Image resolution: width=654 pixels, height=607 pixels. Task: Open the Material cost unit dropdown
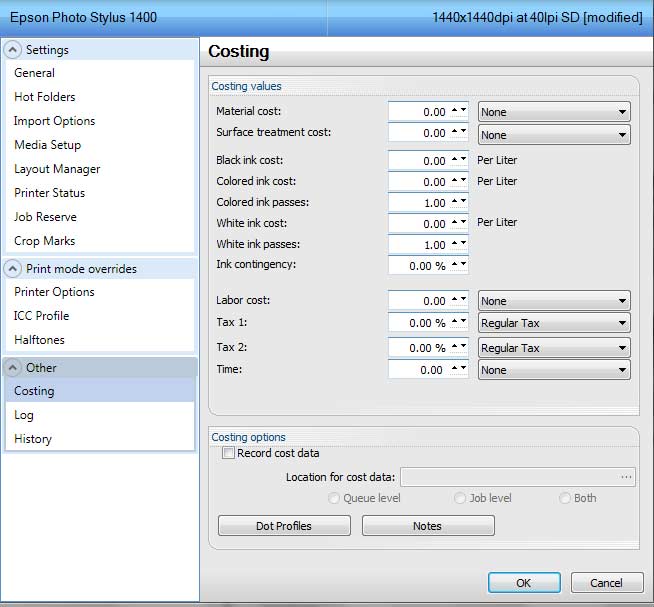(554, 112)
